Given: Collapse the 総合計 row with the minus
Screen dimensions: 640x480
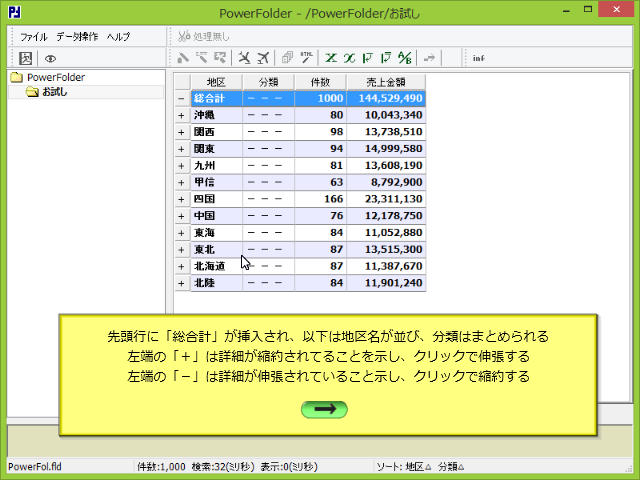Looking at the screenshot, I should 182,98.
